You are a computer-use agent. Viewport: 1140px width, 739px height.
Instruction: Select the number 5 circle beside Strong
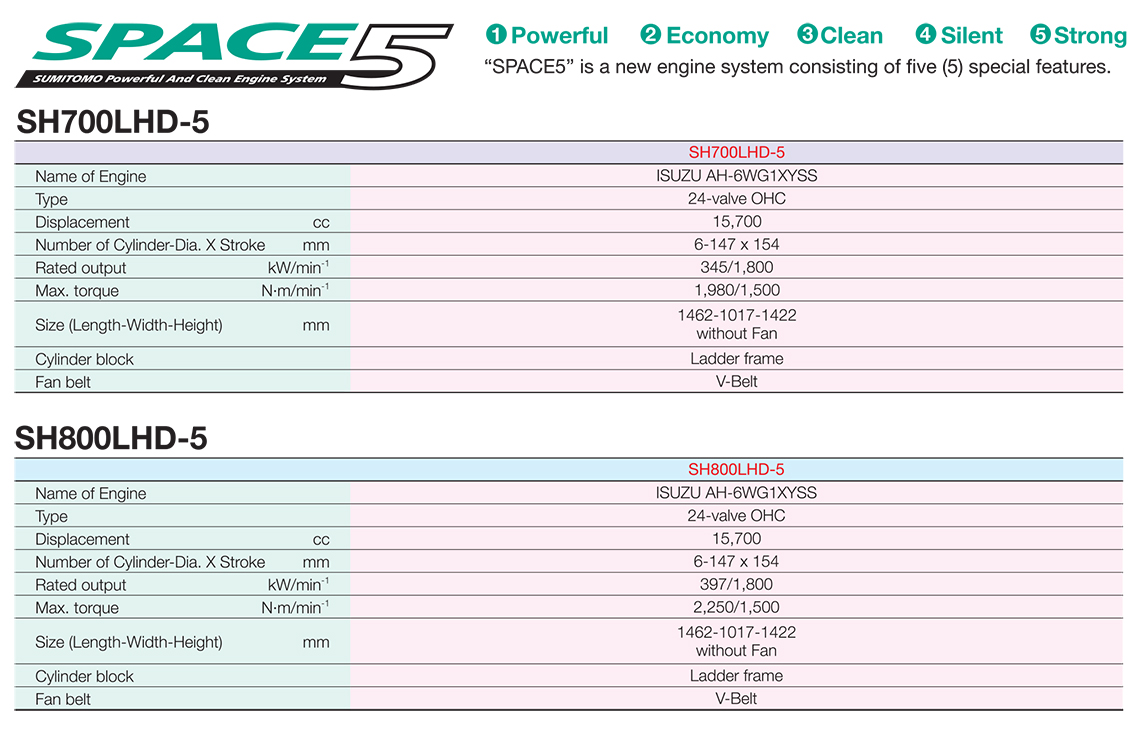[x=1040, y=36]
